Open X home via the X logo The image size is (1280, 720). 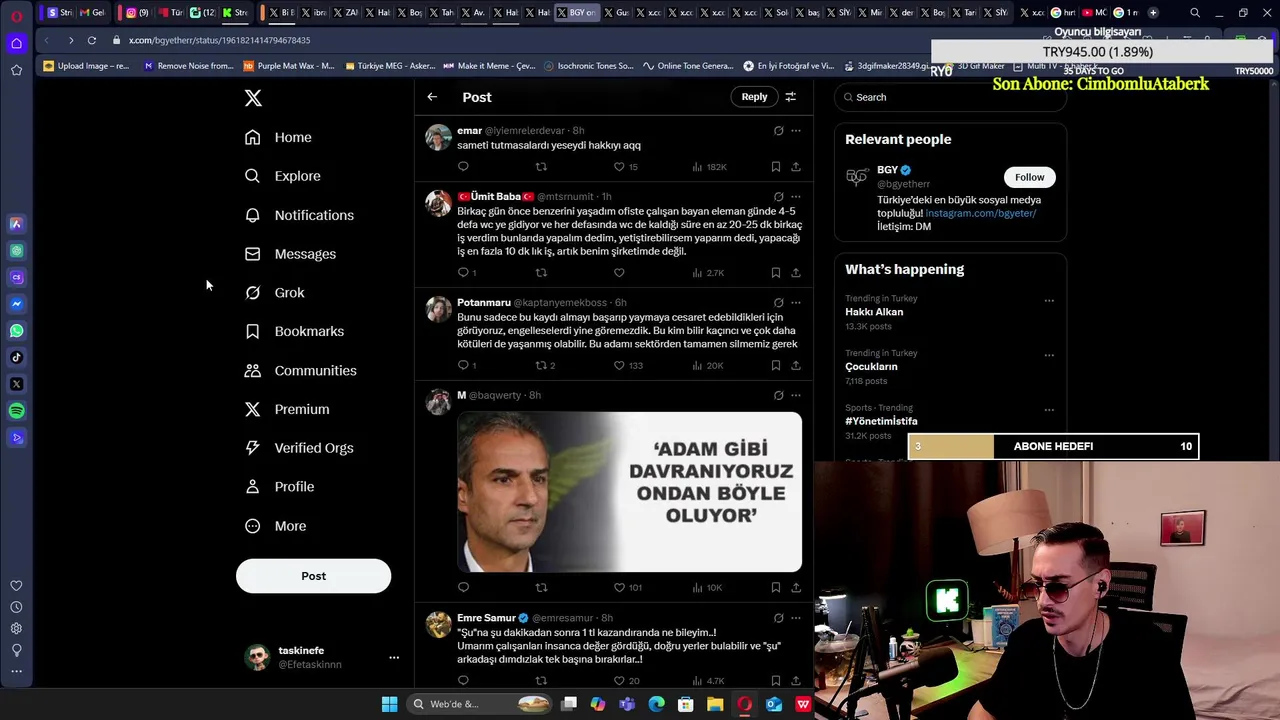point(253,98)
